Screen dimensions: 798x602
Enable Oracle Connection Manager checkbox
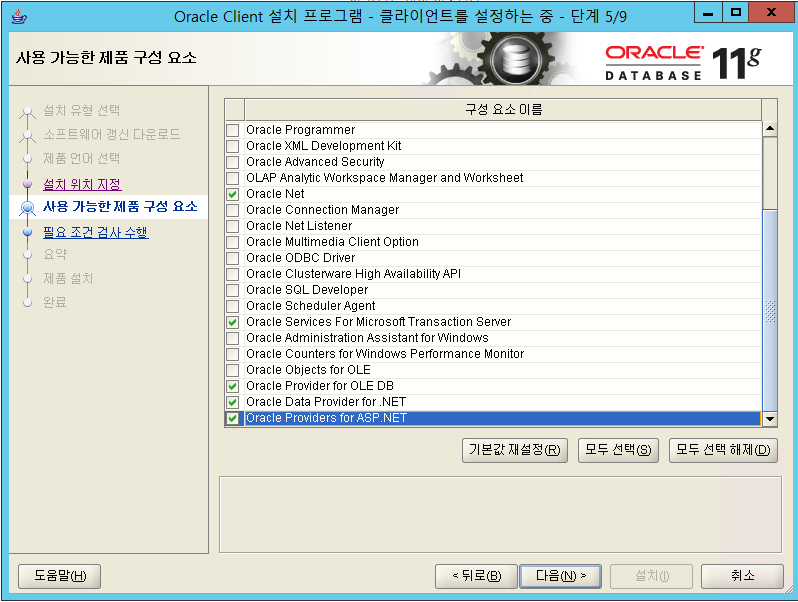click(x=233, y=210)
